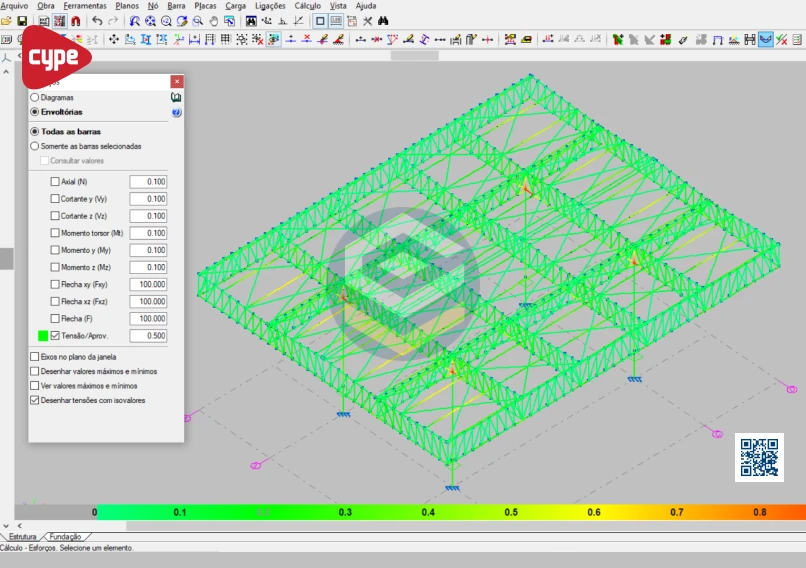Click the highlighted envelope diagram toolbar icon
Screen dimensions: 806x568
click(x=765, y=40)
